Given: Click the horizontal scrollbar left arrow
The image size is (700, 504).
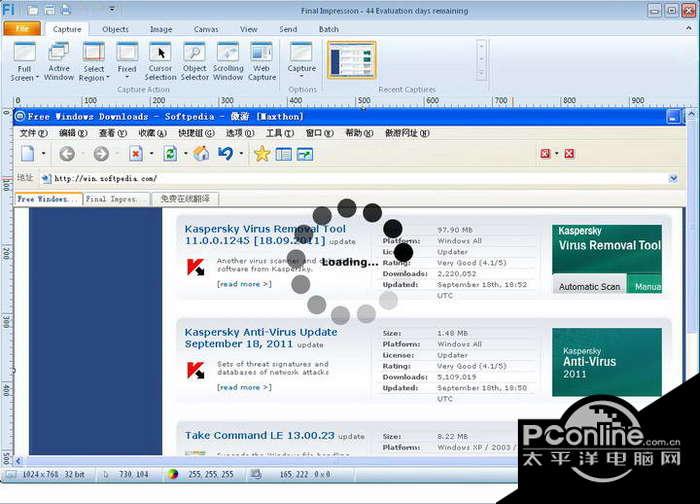Looking at the screenshot, I should pyautogui.click(x=18, y=461).
